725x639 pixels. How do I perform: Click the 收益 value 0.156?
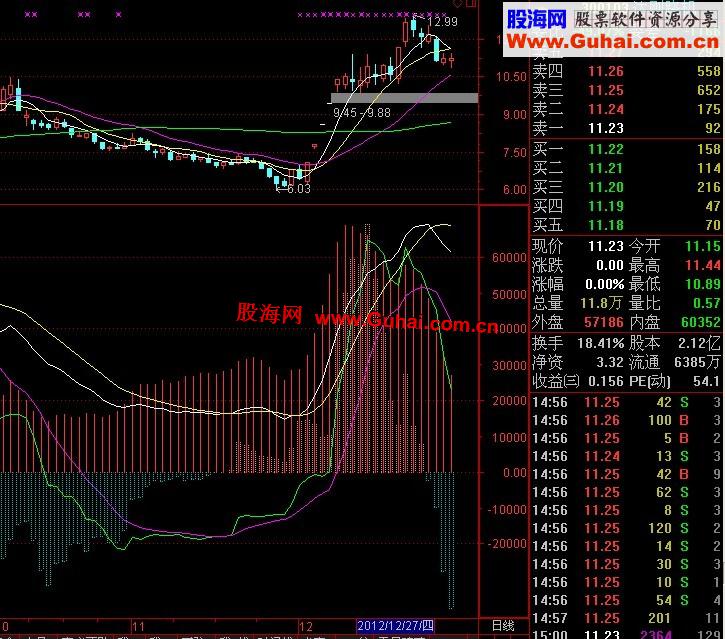[x=606, y=381]
